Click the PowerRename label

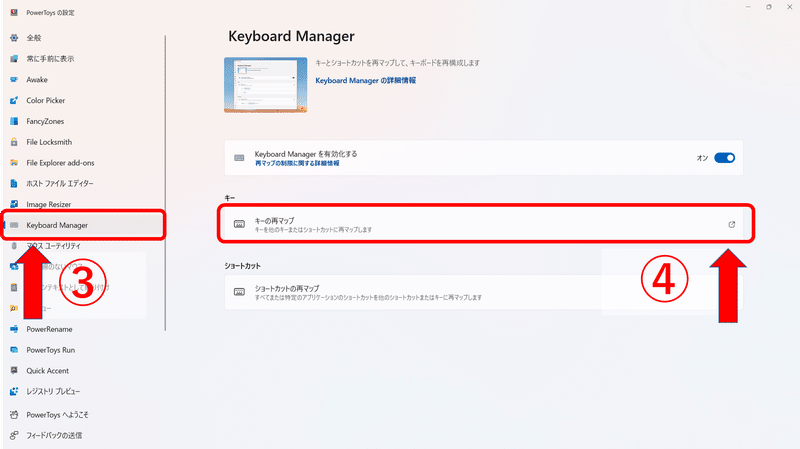(49, 329)
